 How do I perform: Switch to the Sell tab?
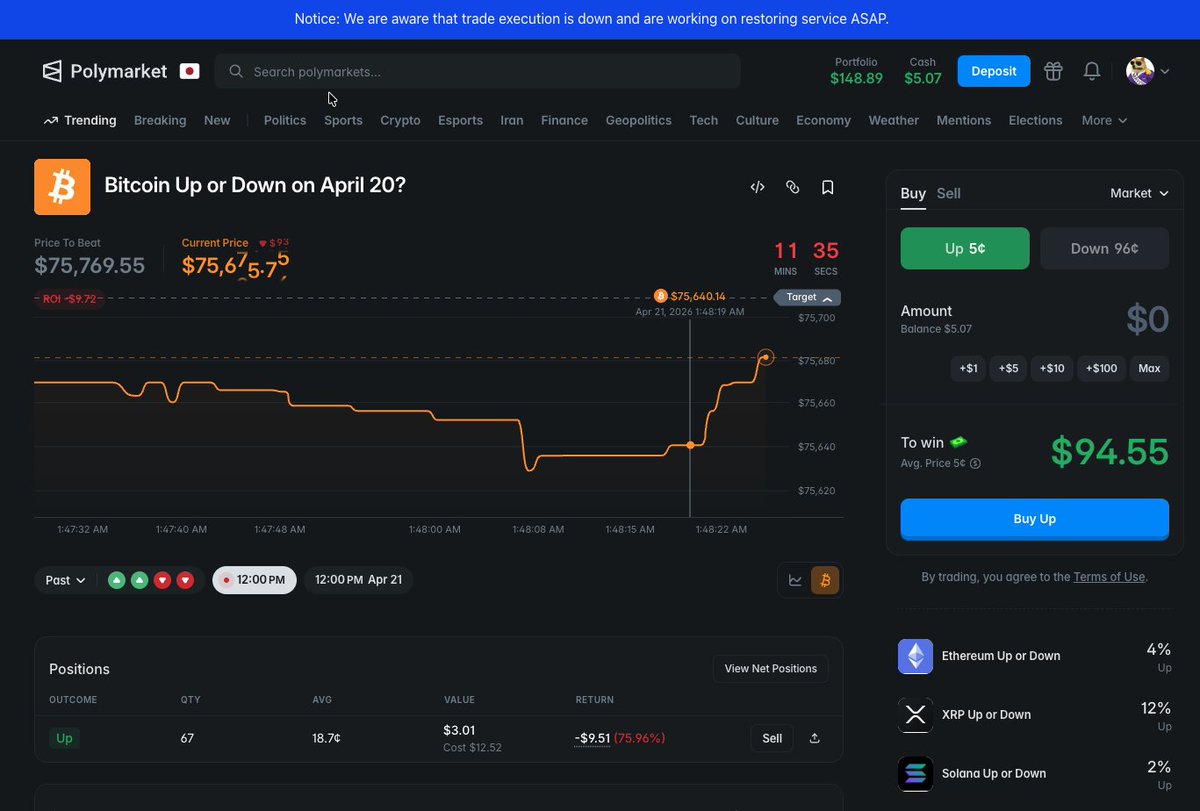coord(949,193)
